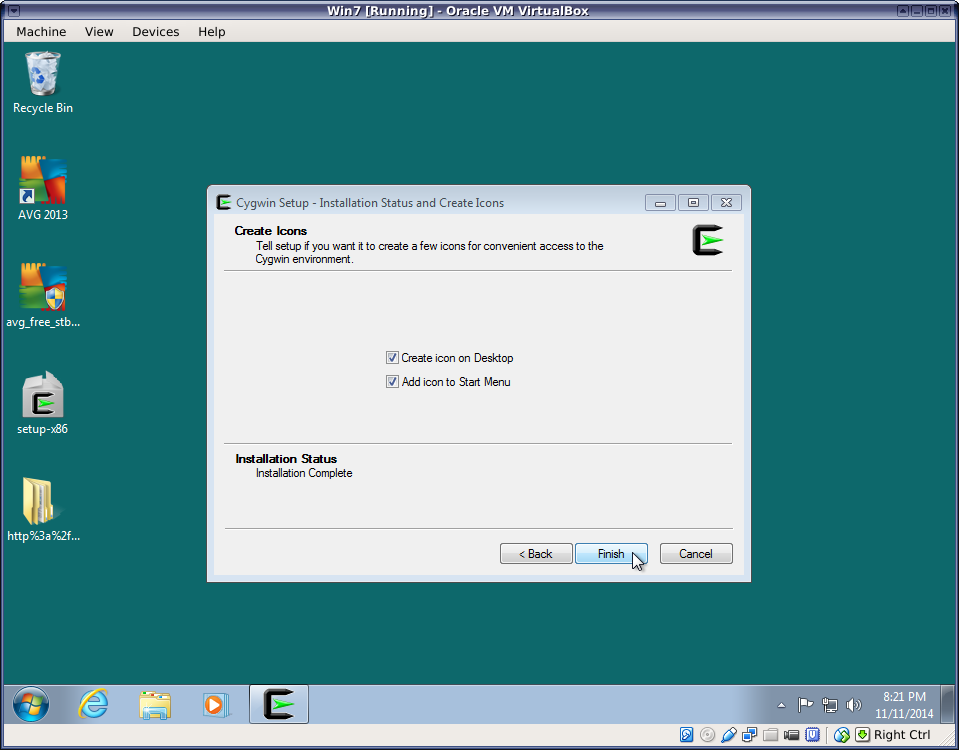Open the Recycle Bin desktop icon
This screenshot has height=750, width=959.
[43, 83]
